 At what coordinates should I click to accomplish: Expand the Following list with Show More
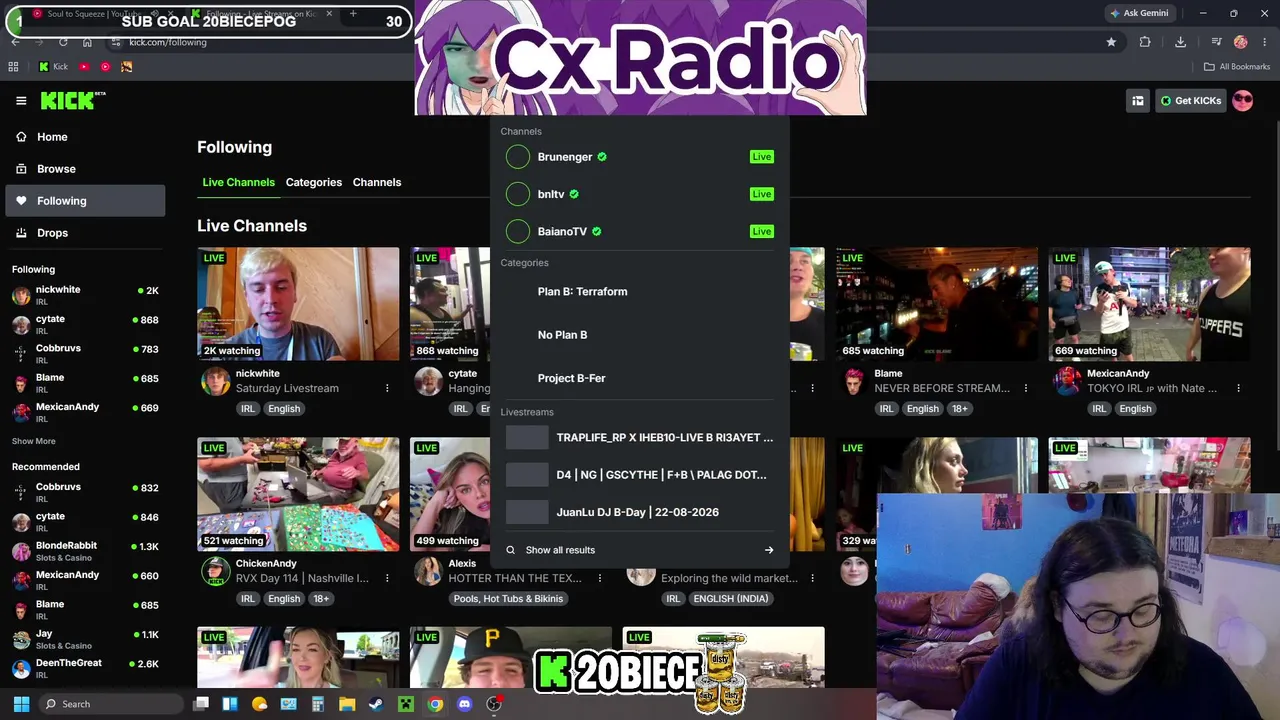34,441
